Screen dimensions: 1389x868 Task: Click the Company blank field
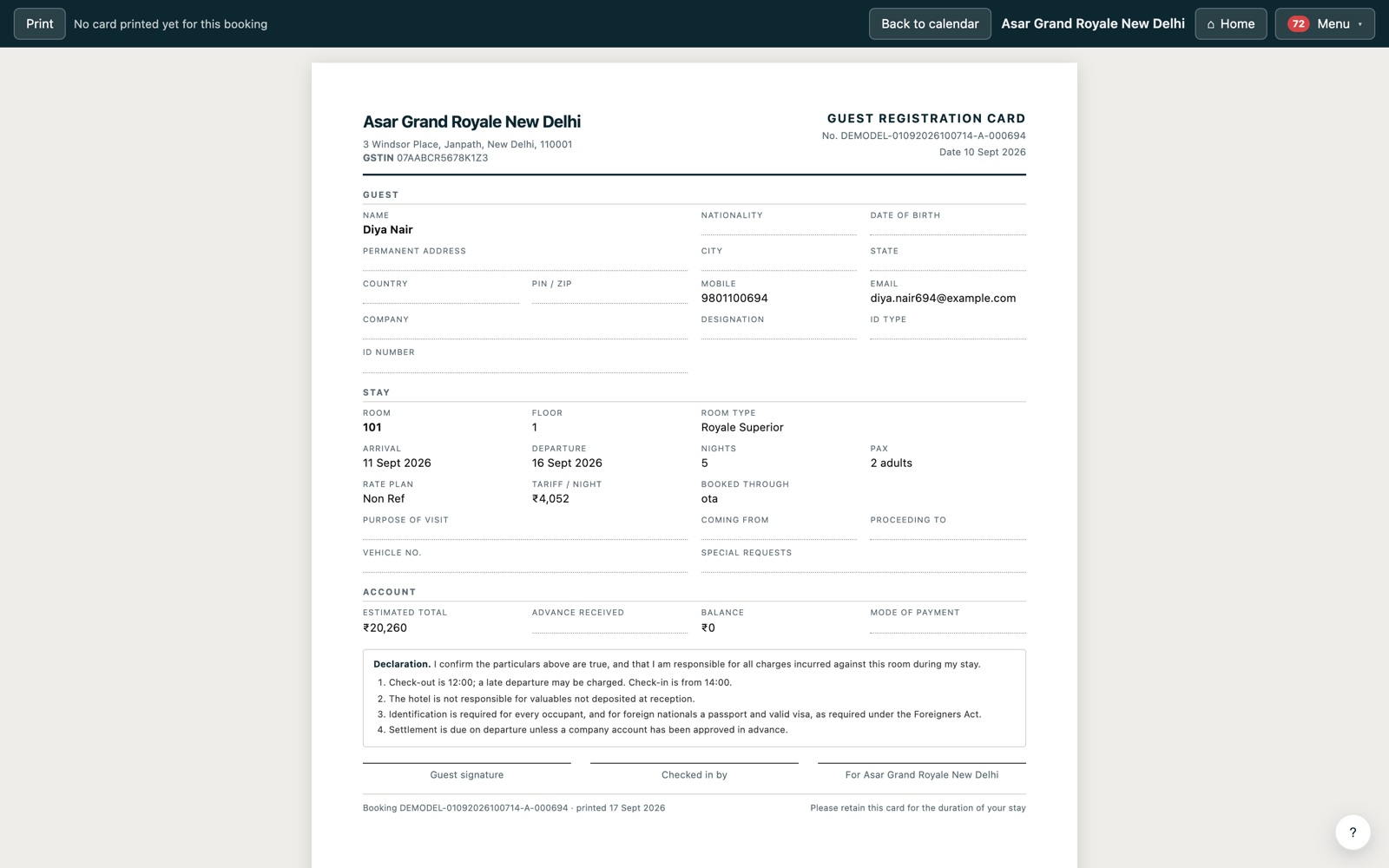[x=525, y=332]
